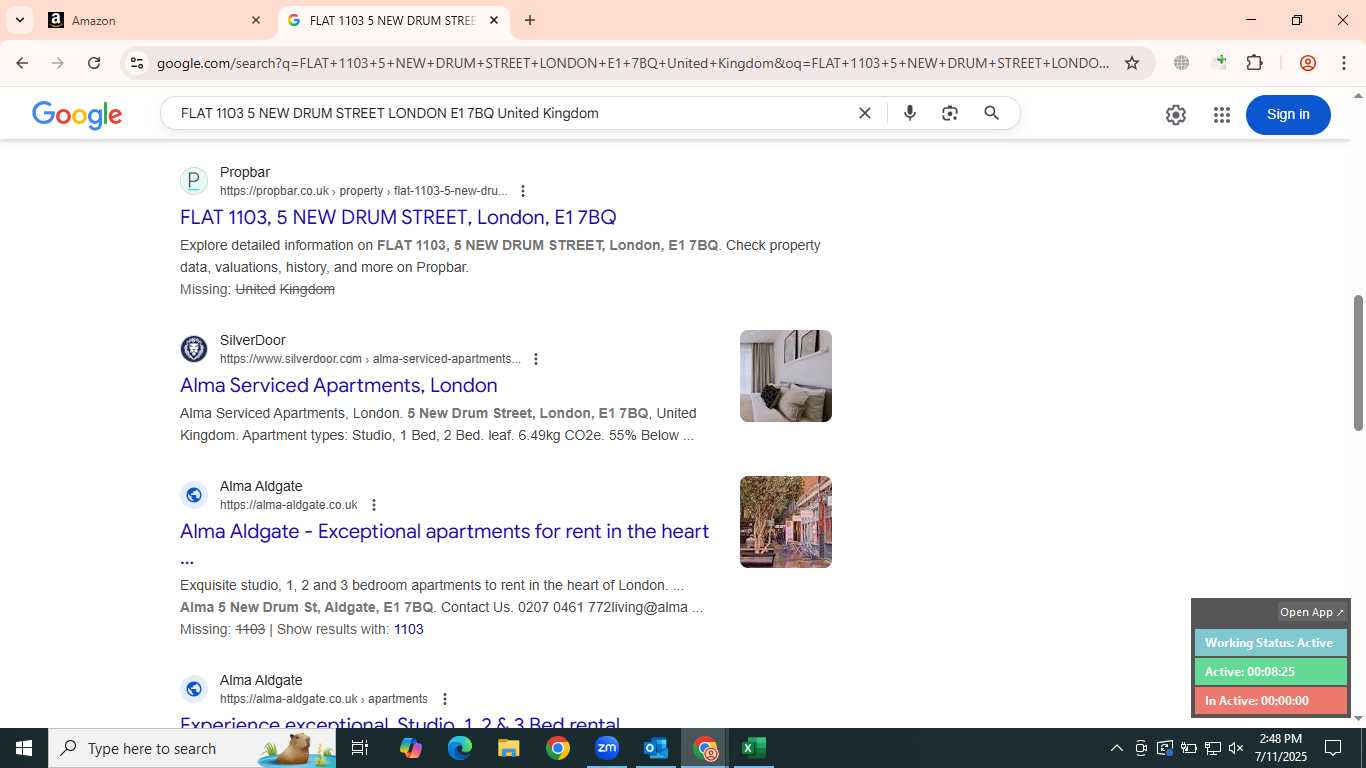View site information icon in address bar
This screenshot has width=1366, height=768.
(x=137, y=63)
